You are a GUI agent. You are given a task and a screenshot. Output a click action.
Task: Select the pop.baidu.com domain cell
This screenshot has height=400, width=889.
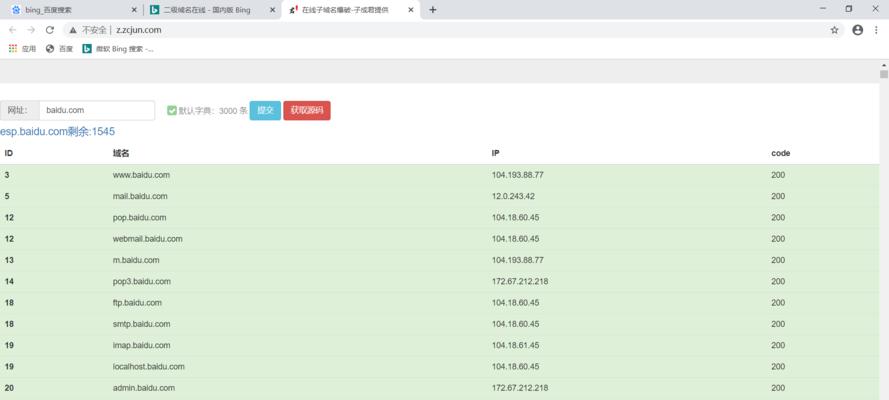click(x=139, y=218)
